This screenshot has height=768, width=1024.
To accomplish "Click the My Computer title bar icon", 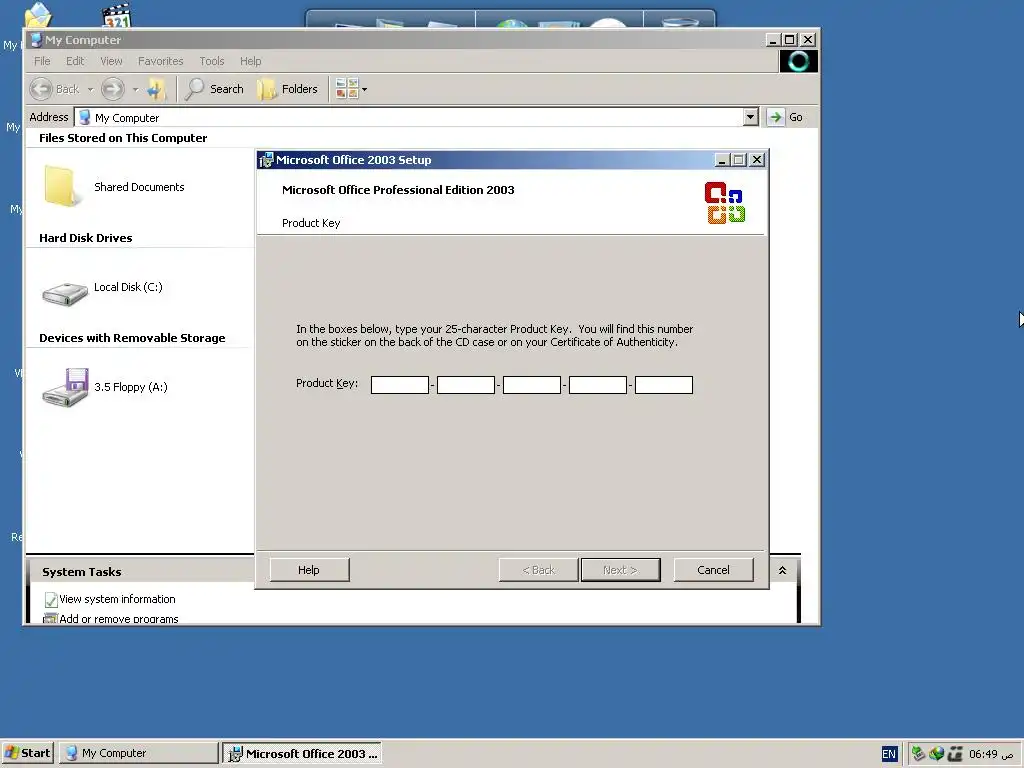I will (x=37, y=40).
